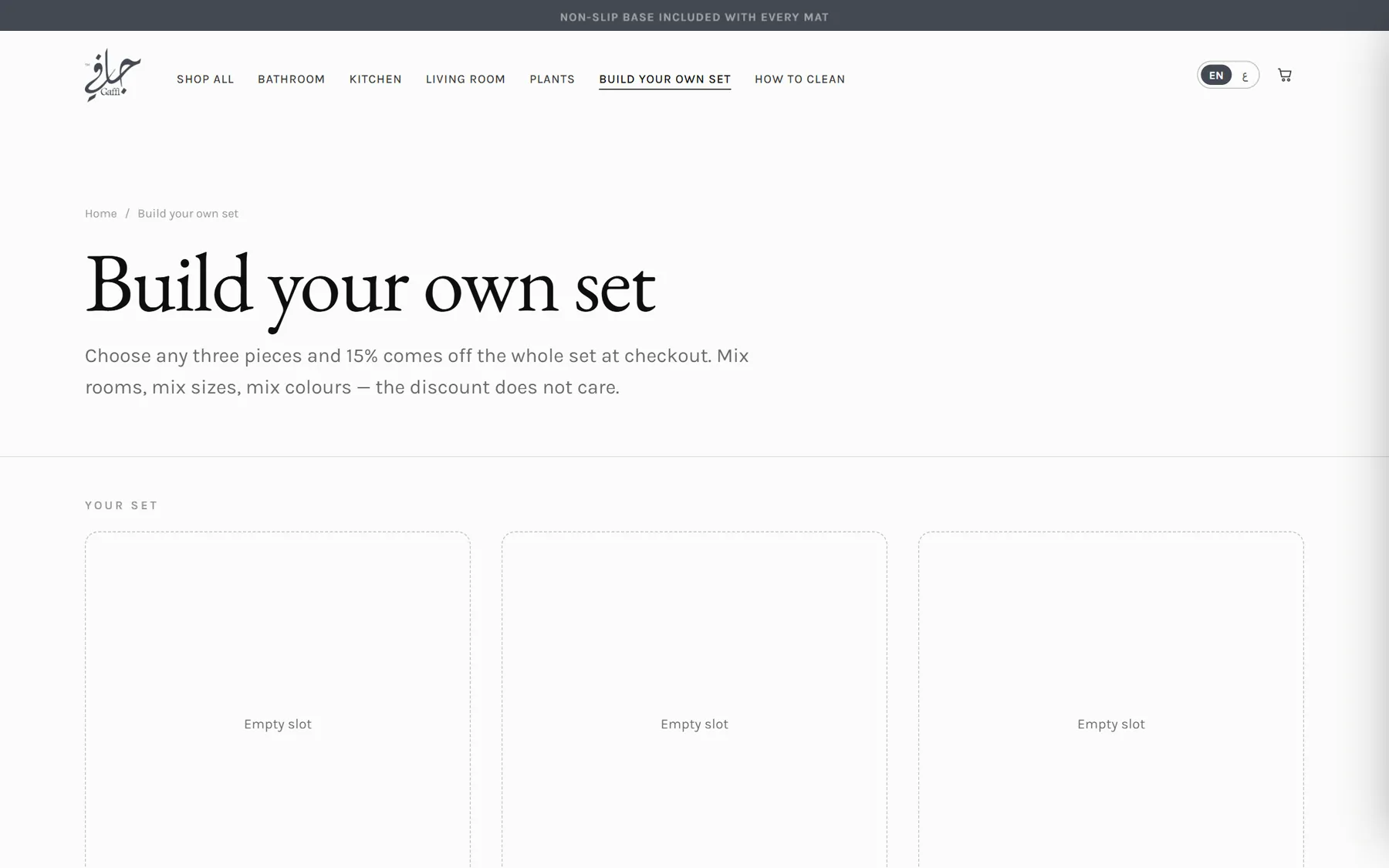
Task: Select the third Empty slot card
Action: tap(1111, 700)
